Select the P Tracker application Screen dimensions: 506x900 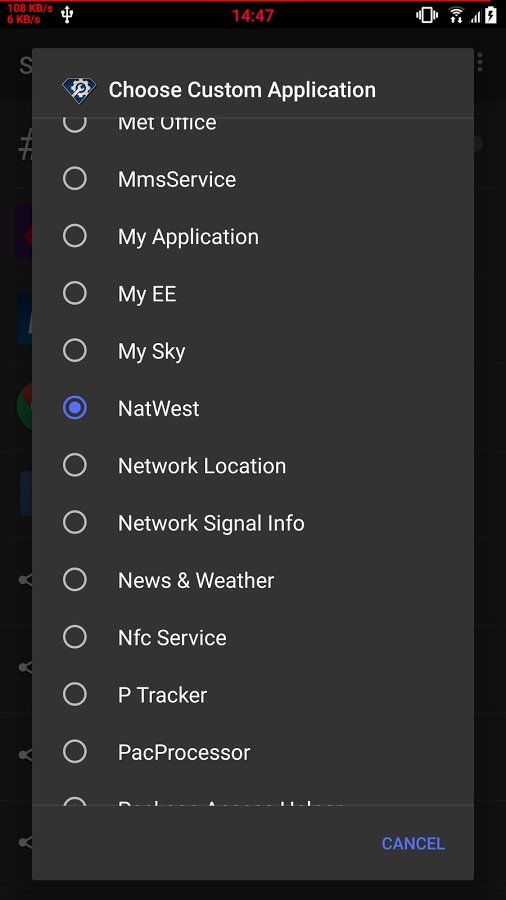252,695
